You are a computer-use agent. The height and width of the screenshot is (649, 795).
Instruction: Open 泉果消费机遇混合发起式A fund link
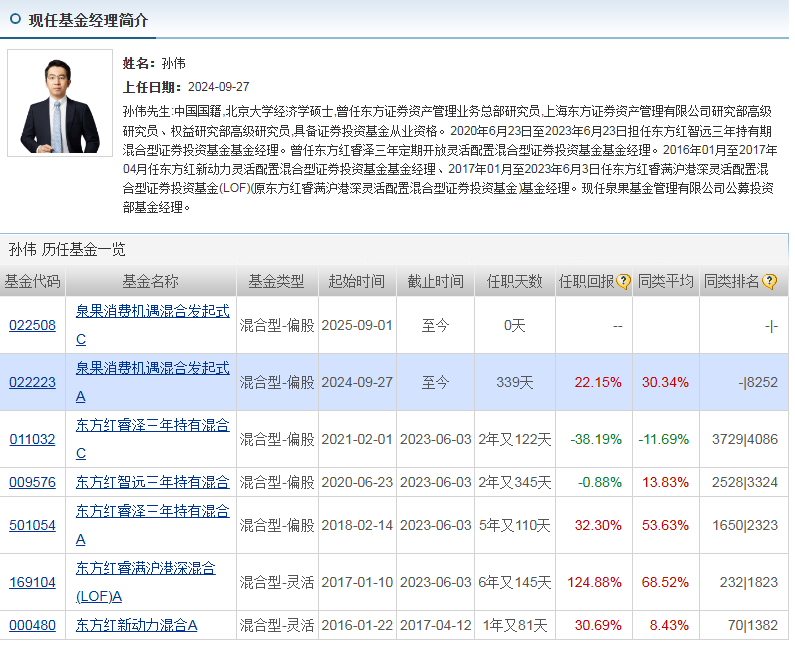coord(152,382)
